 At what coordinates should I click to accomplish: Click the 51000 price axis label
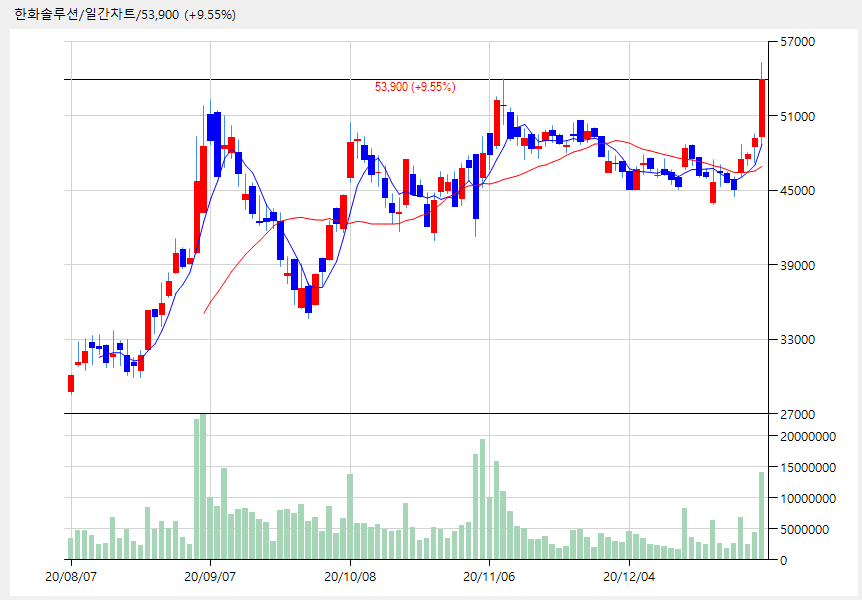(x=798, y=117)
